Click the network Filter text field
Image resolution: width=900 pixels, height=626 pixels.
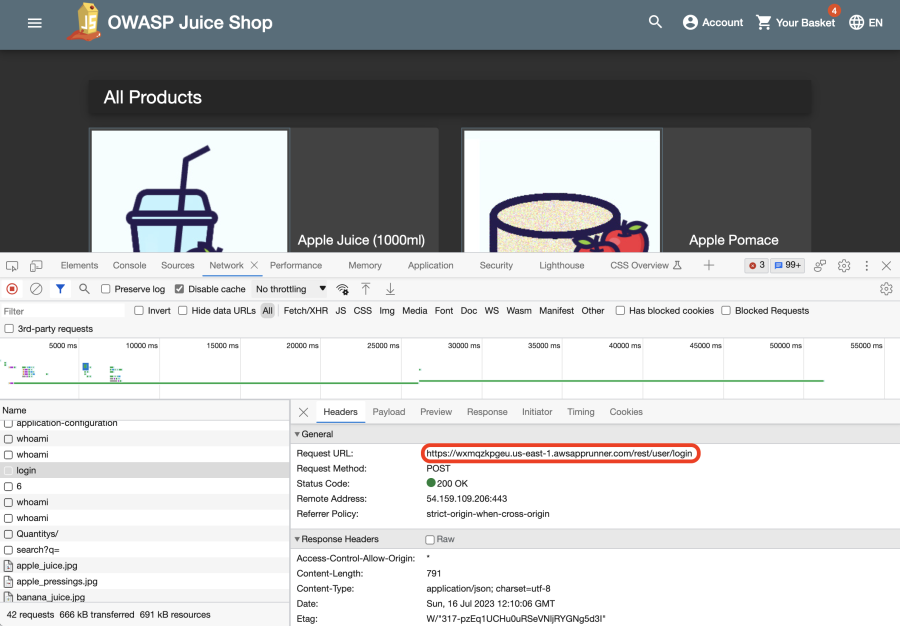62,311
